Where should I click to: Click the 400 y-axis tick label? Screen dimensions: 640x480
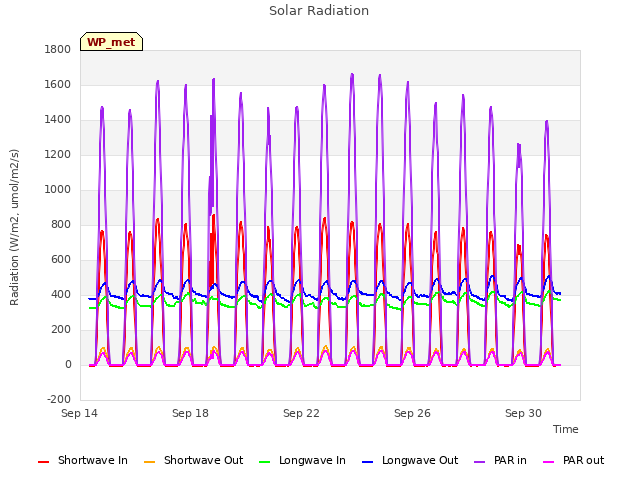tap(61, 295)
